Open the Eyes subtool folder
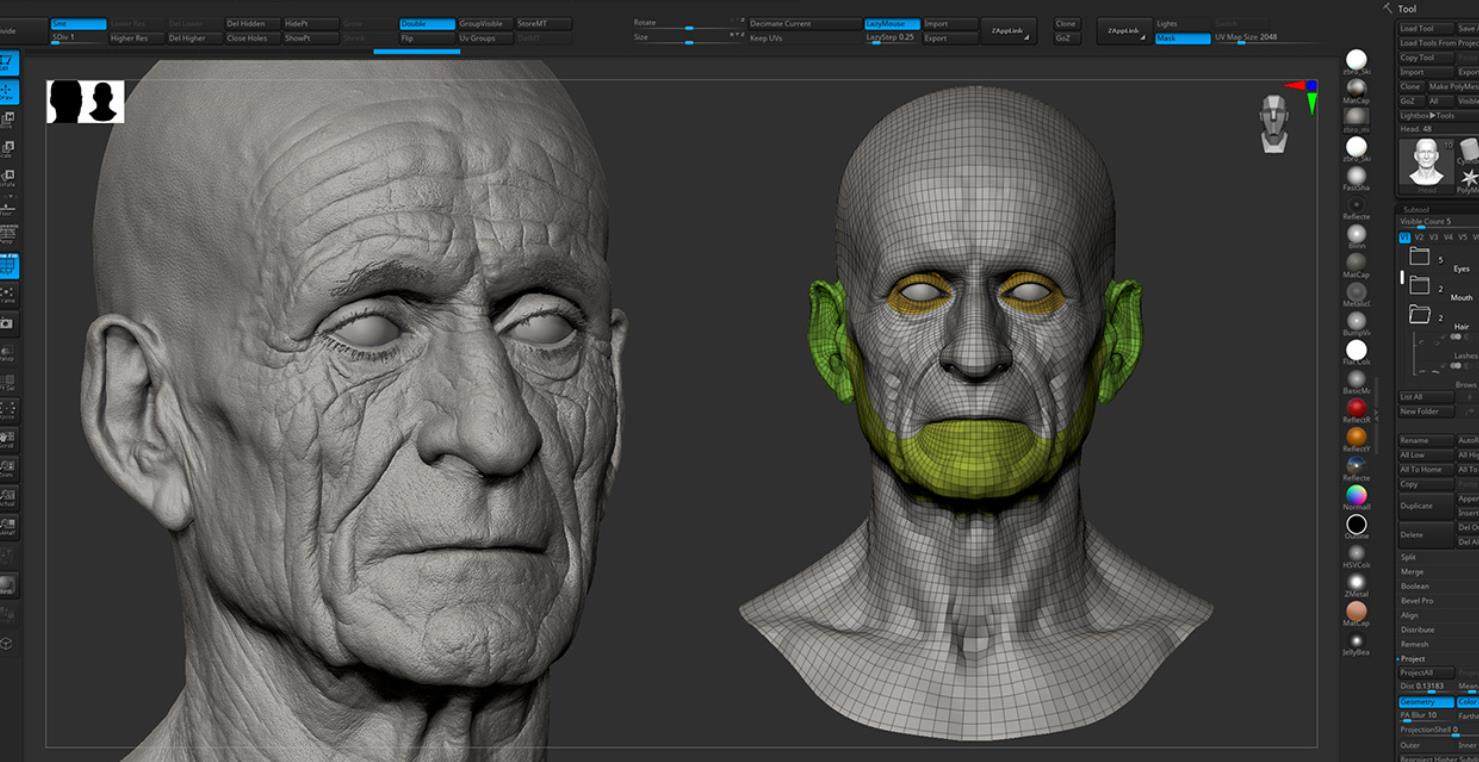Image resolution: width=1479 pixels, height=762 pixels. [1419, 257]
